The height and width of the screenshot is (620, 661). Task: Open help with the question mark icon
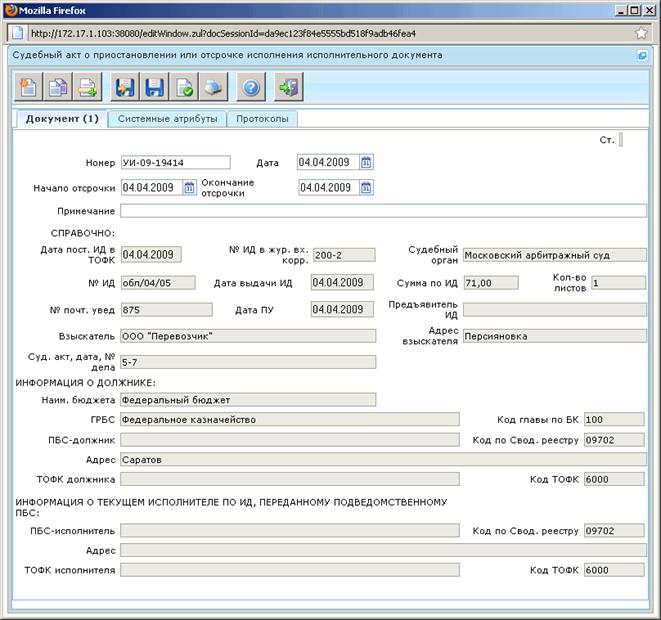coord(251,87)
